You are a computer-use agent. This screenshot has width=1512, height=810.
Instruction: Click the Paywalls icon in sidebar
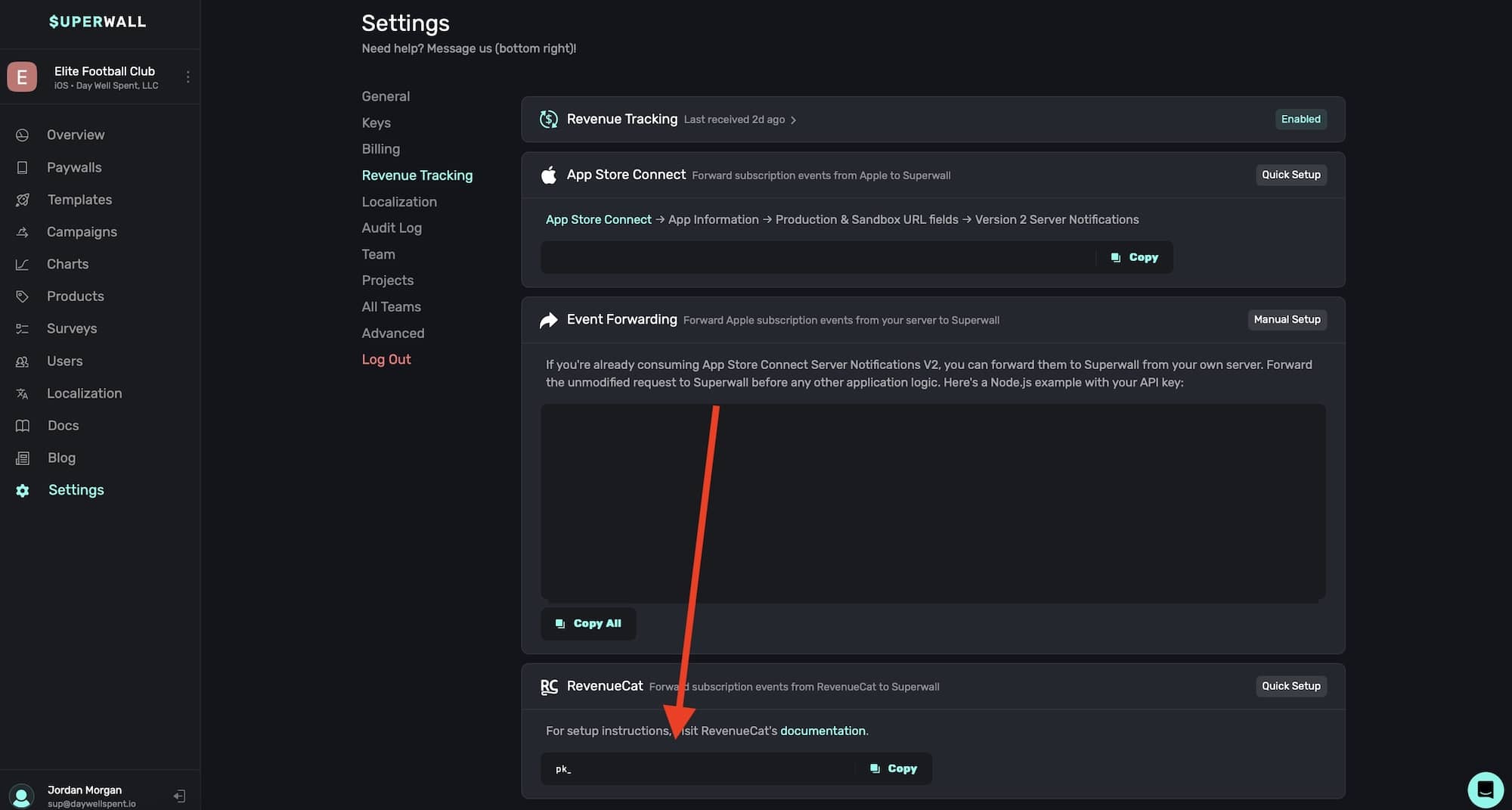tap(23, 168)
